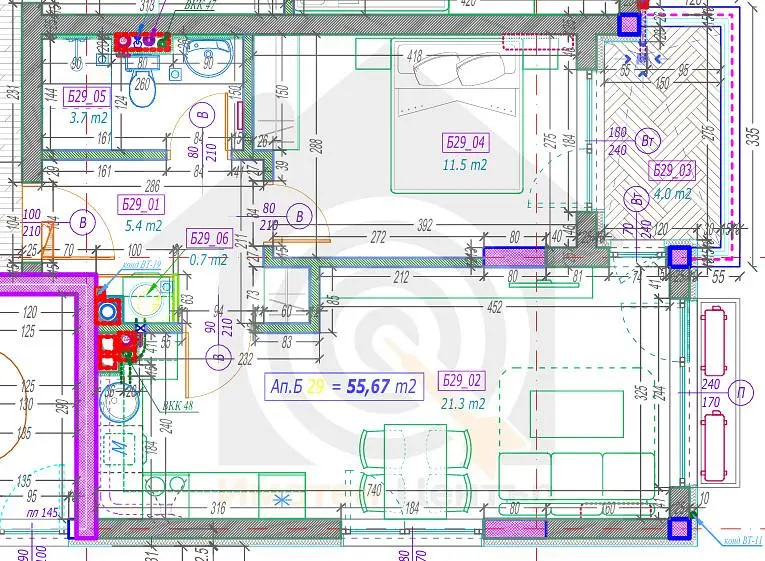The width and height of the screenshot is (765, 561).
Task: Click the 21.3 m2 living room area text
Action: tap(463, 404)
